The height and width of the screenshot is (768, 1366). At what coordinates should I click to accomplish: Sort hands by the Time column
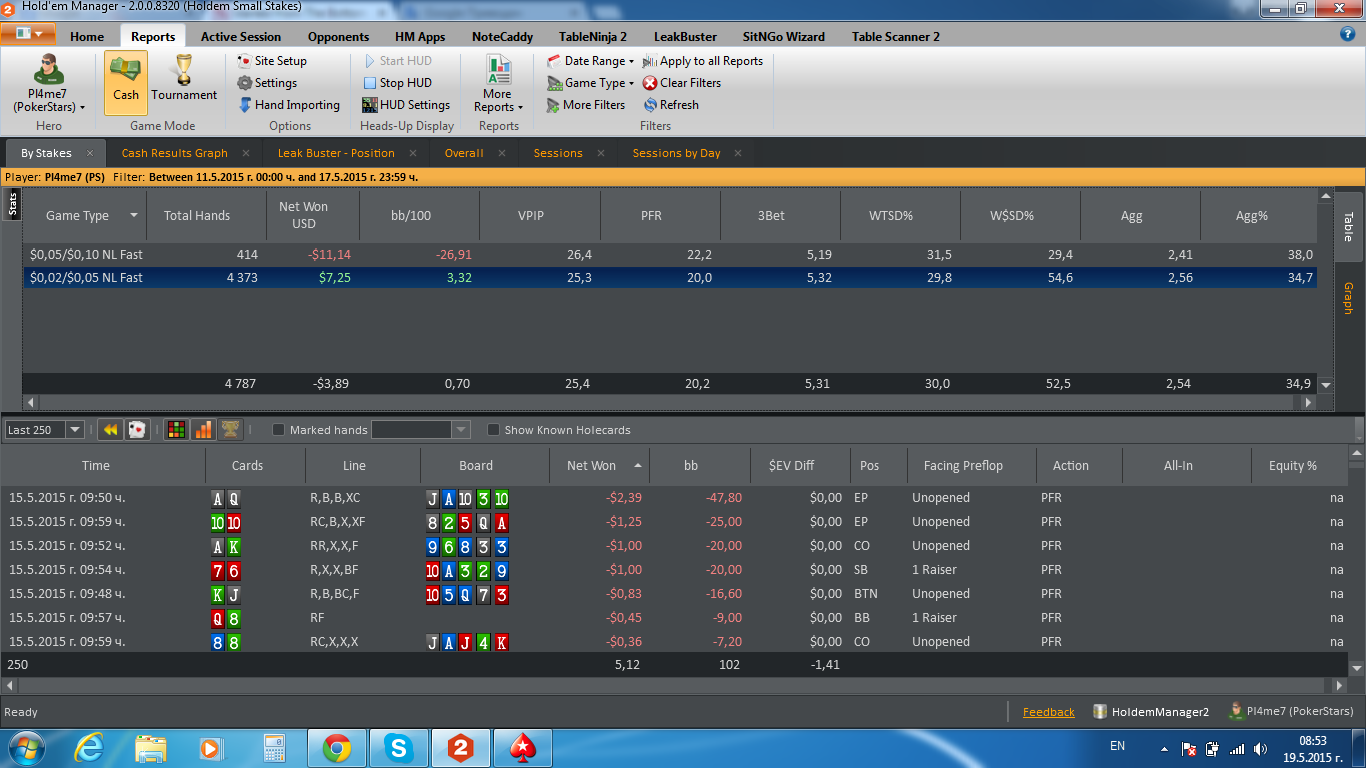point(96,465)
